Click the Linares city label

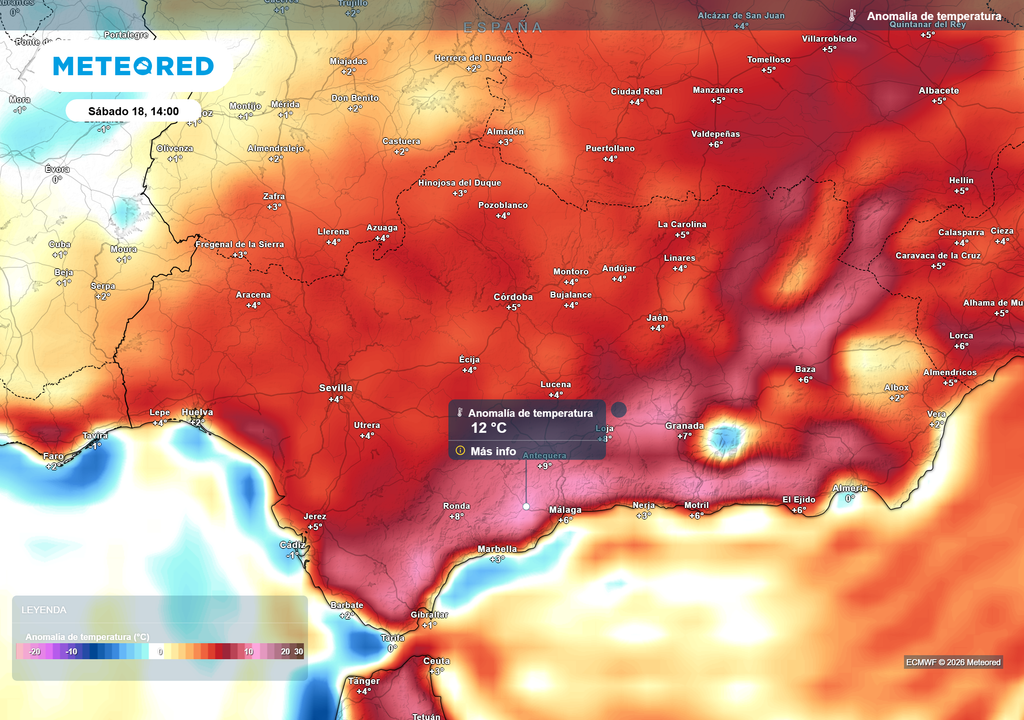coord(679,258)
